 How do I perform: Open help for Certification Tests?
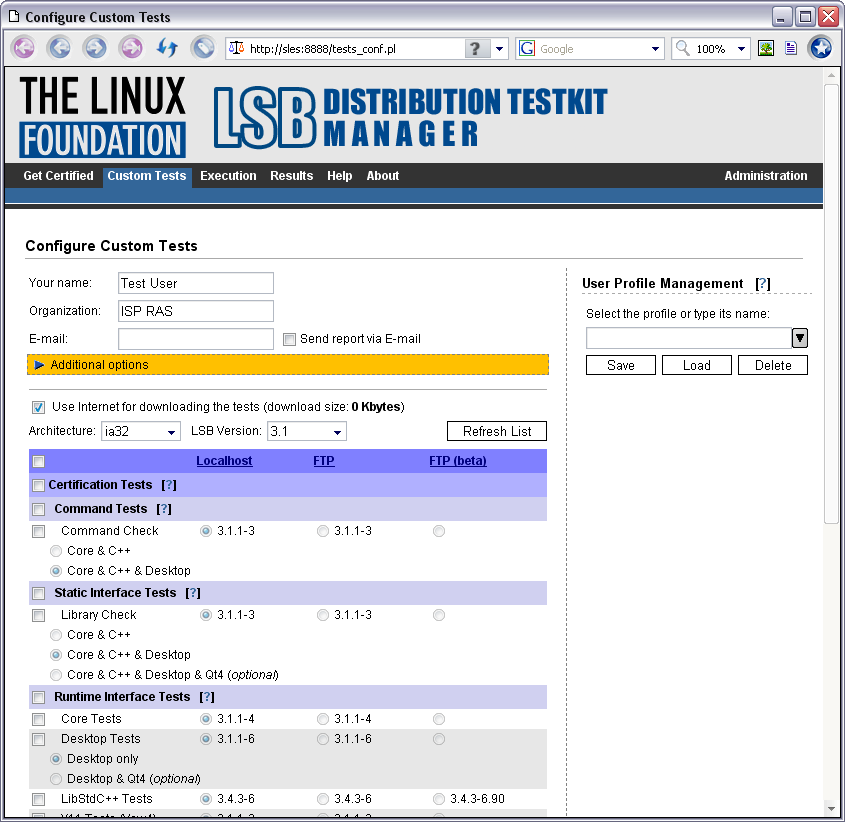pos(169,485)
